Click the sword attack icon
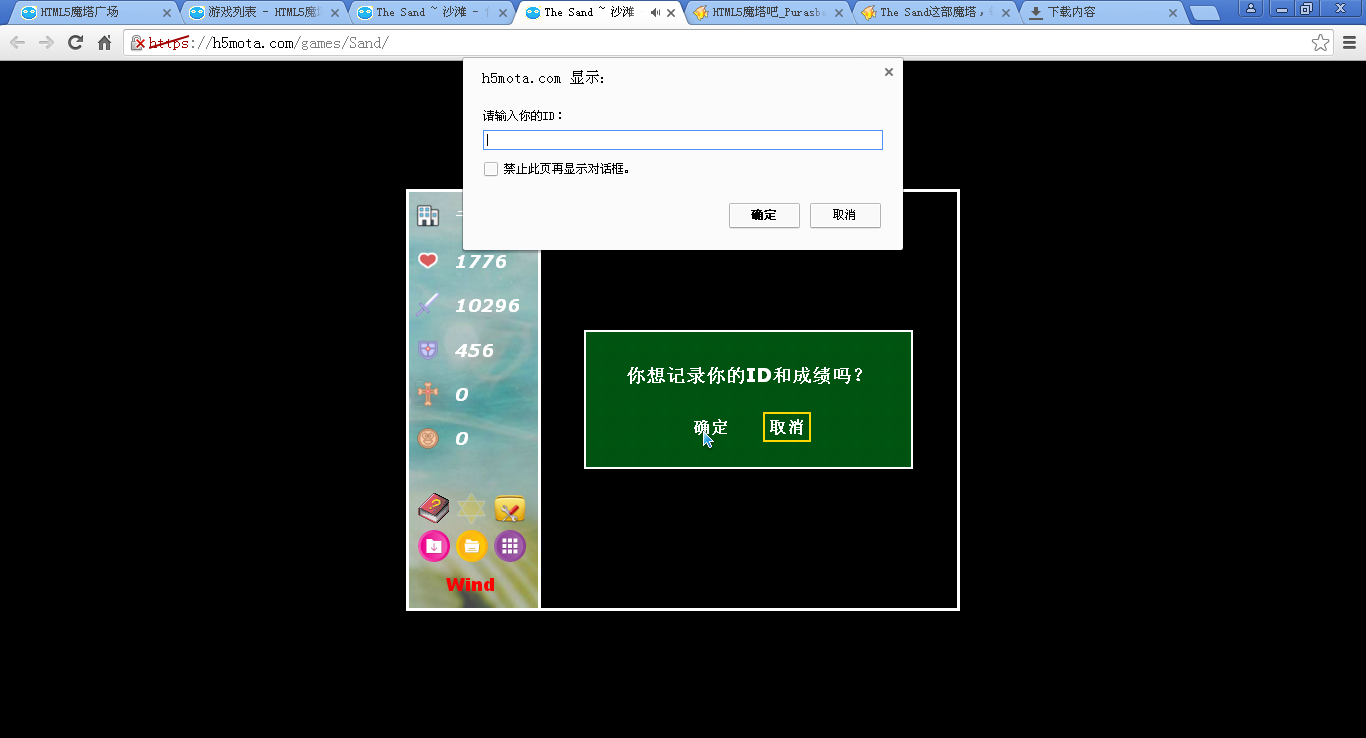 [x=428, y=305]
